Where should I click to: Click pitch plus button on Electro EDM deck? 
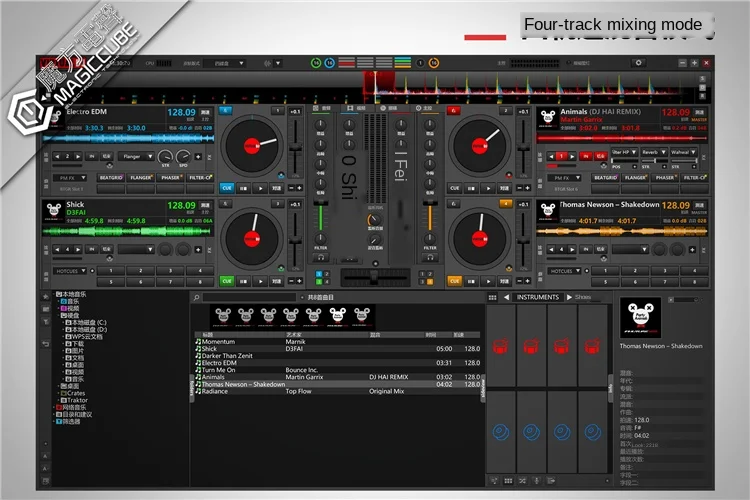[x=299, y=188]
